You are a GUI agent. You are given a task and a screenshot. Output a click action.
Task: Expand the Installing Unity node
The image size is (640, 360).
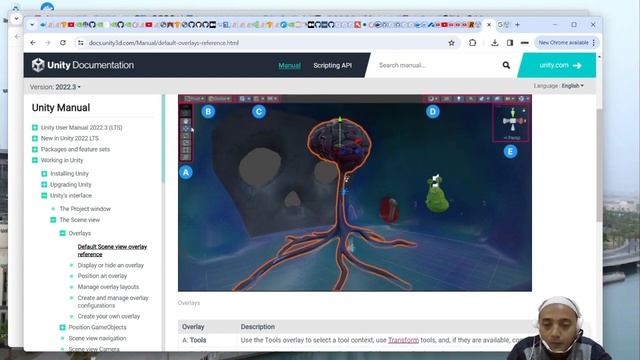pos(44,173)
